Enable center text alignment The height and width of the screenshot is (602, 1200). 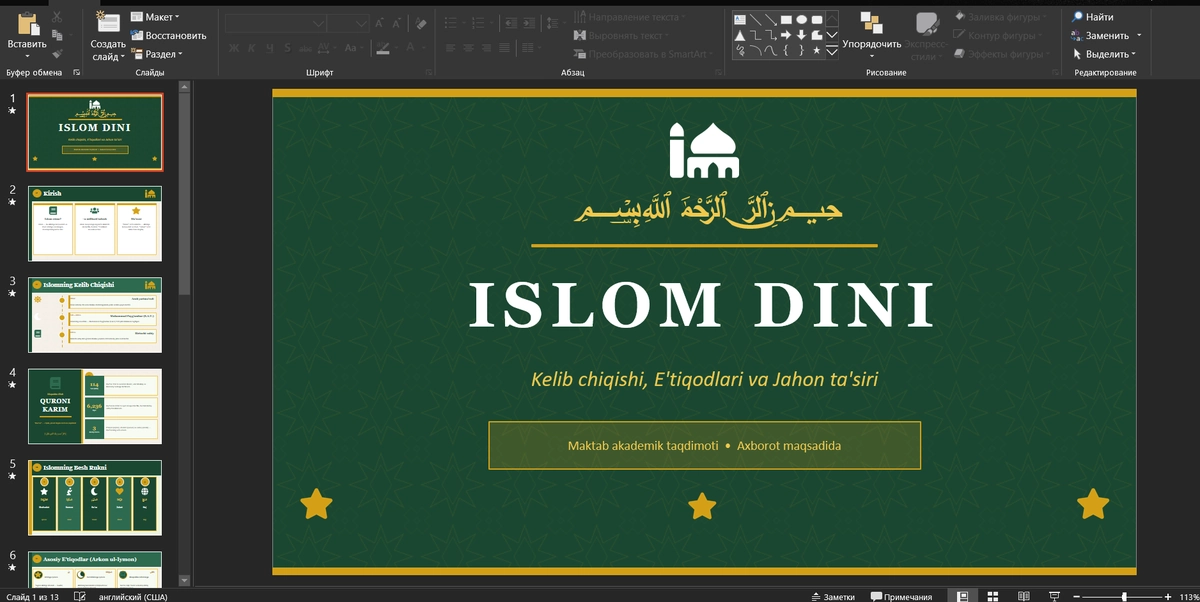pos(469,48)
